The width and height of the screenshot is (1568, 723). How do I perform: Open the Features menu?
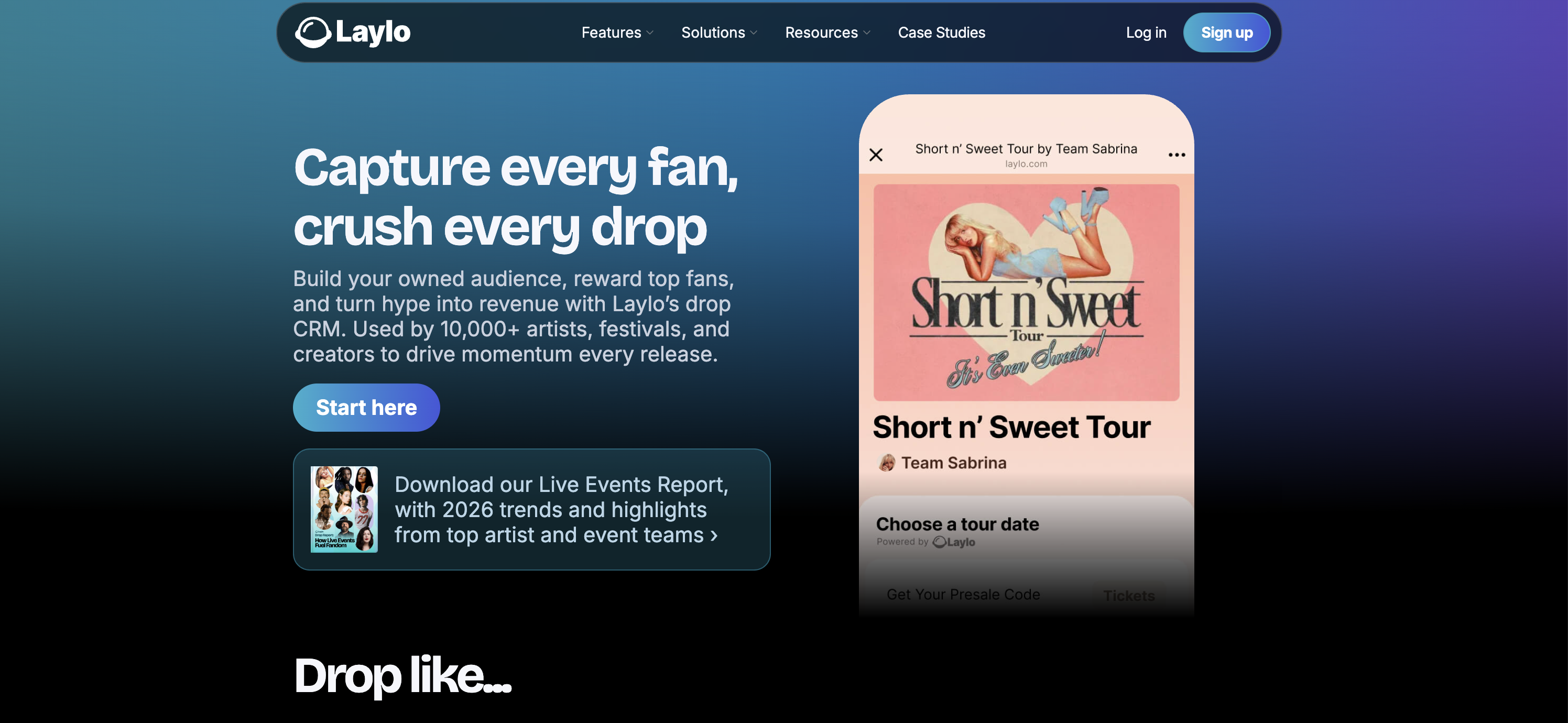click(x=617, y=32)
